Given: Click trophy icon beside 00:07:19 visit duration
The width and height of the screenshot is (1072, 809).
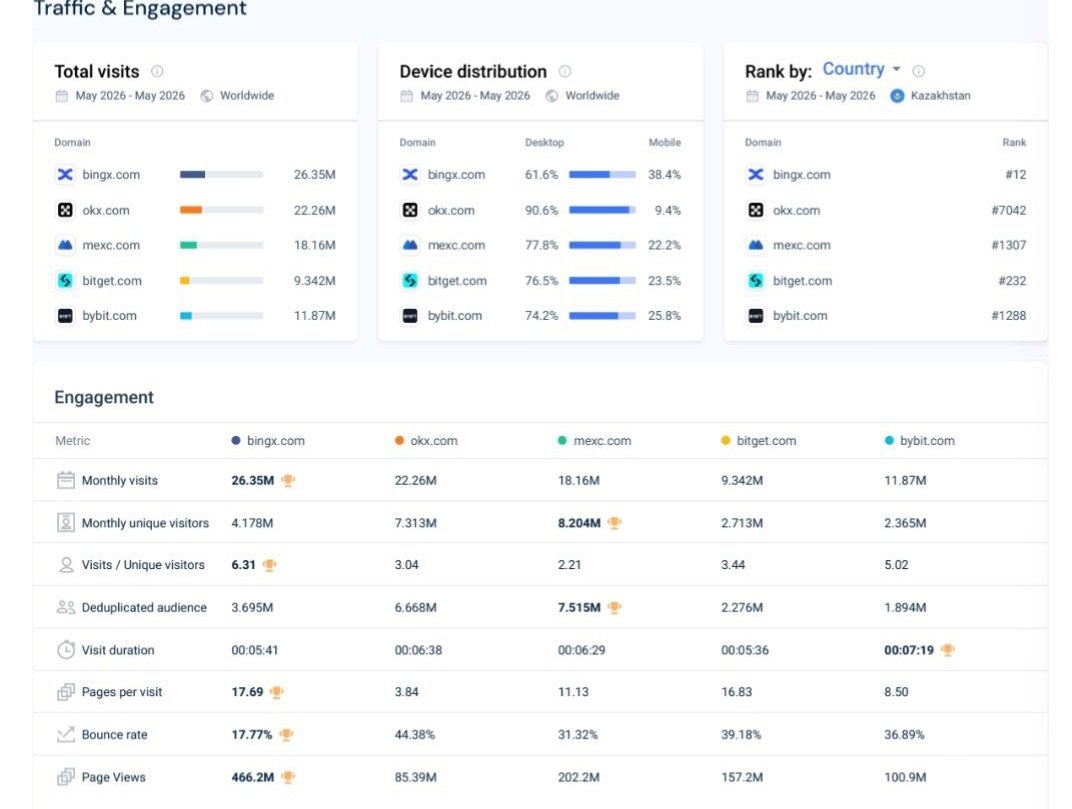Looking at the screenshot, I should click(x=948, y=650).
